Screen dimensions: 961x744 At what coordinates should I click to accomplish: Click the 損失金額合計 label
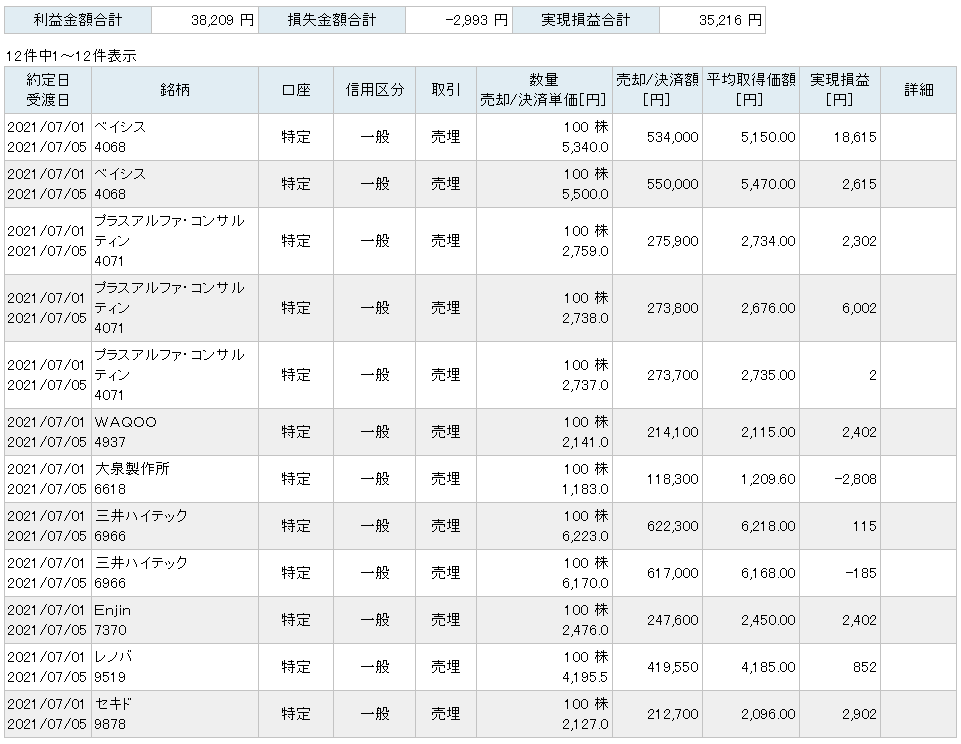click(x=332, y=20)
